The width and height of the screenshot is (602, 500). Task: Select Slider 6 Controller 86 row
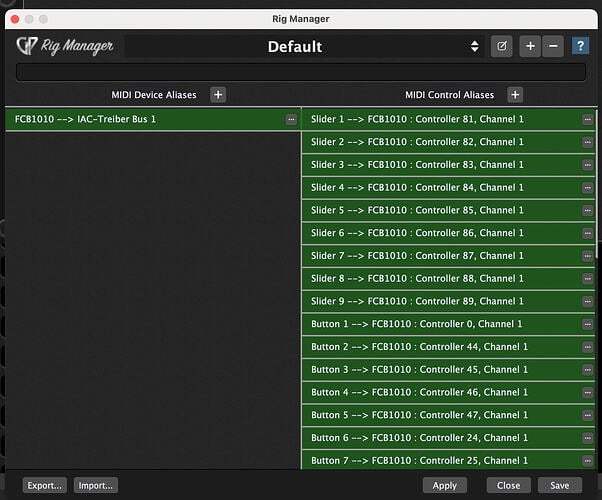(x=448, y=233)
